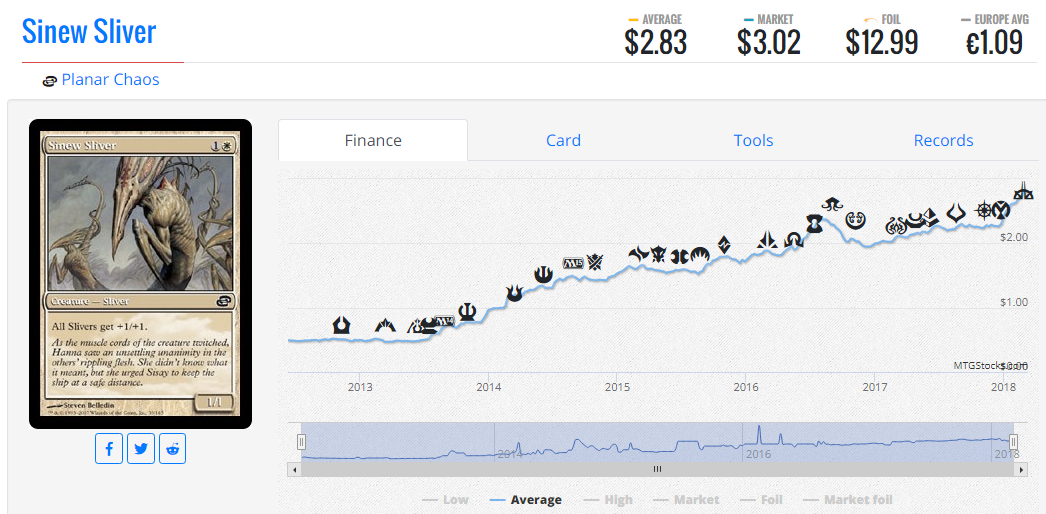Click the 2015 x-axis label

point(617,387)
